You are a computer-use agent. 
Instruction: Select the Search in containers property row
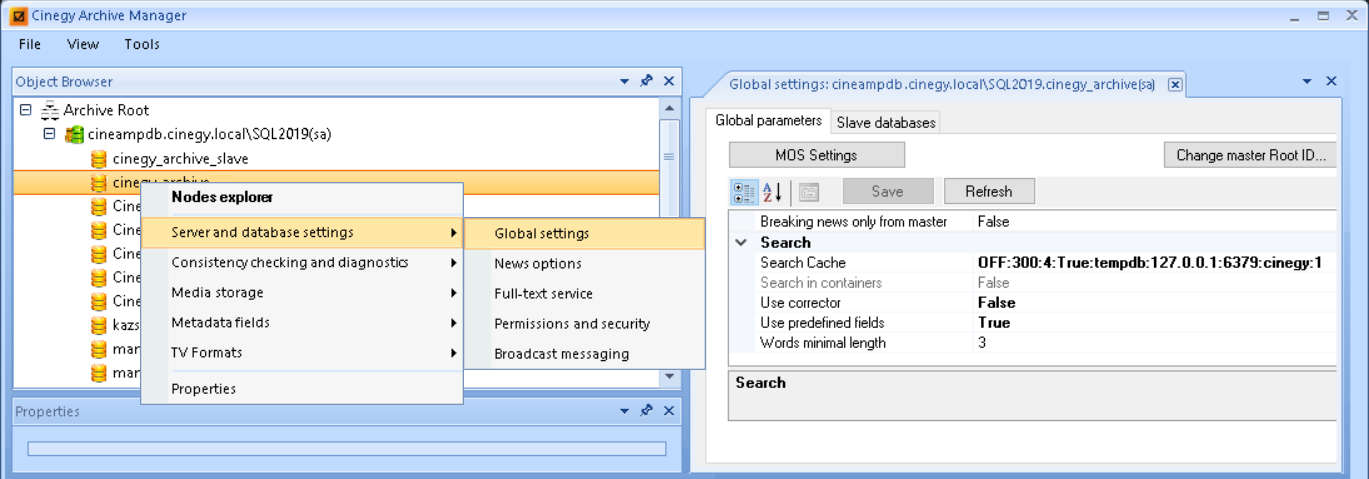click(x=1033, y=283)
